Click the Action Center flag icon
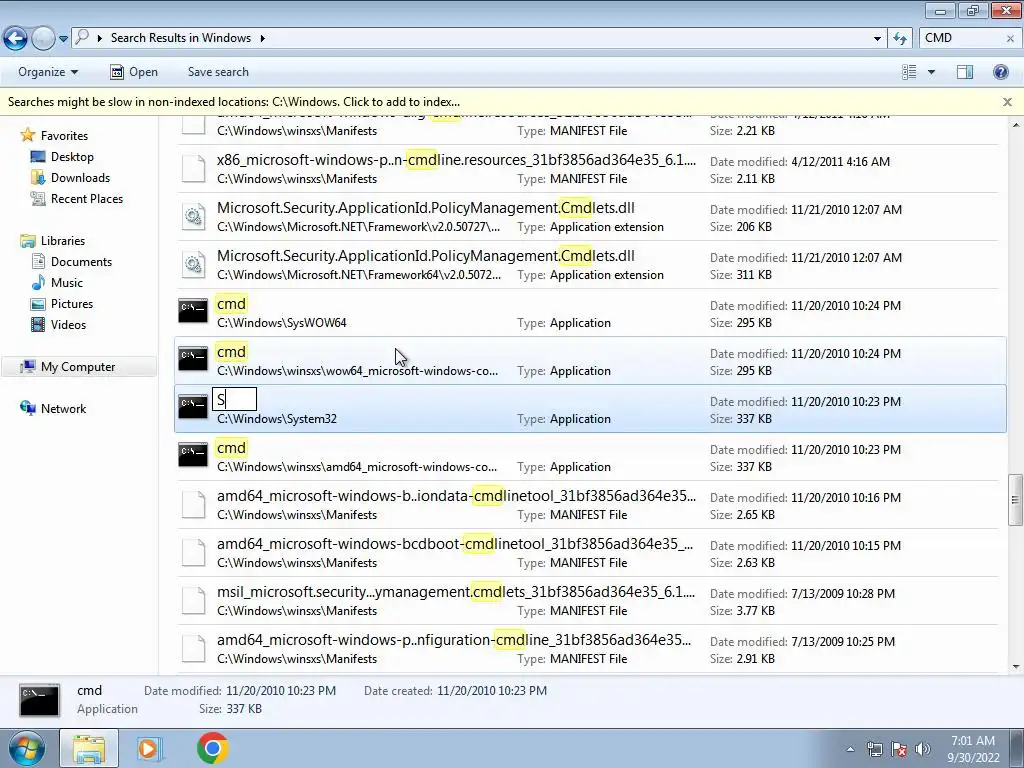This screenshot has width=1024, height=768. click(899, 749)
